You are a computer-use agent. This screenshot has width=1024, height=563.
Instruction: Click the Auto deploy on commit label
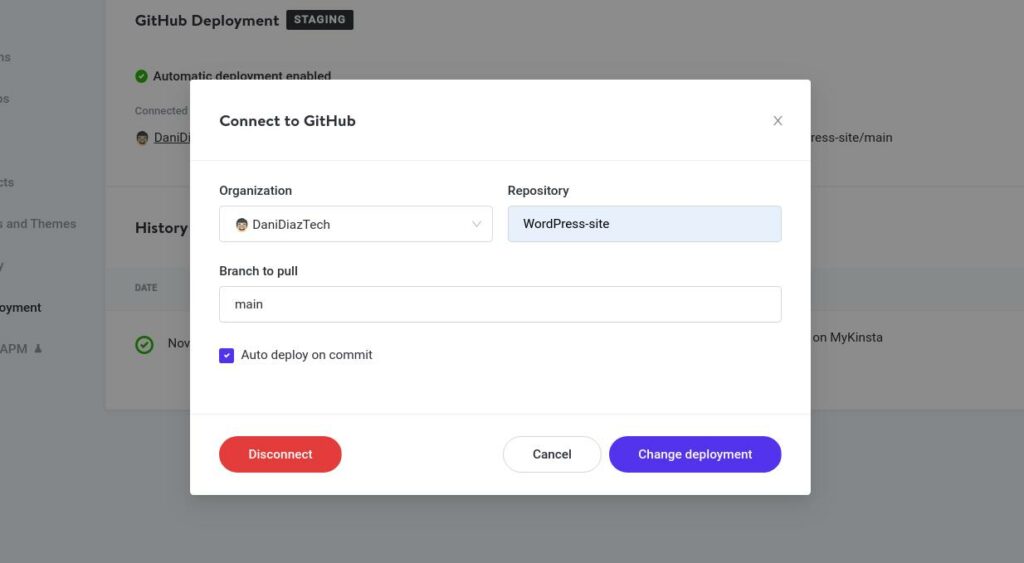coord(306,355)
